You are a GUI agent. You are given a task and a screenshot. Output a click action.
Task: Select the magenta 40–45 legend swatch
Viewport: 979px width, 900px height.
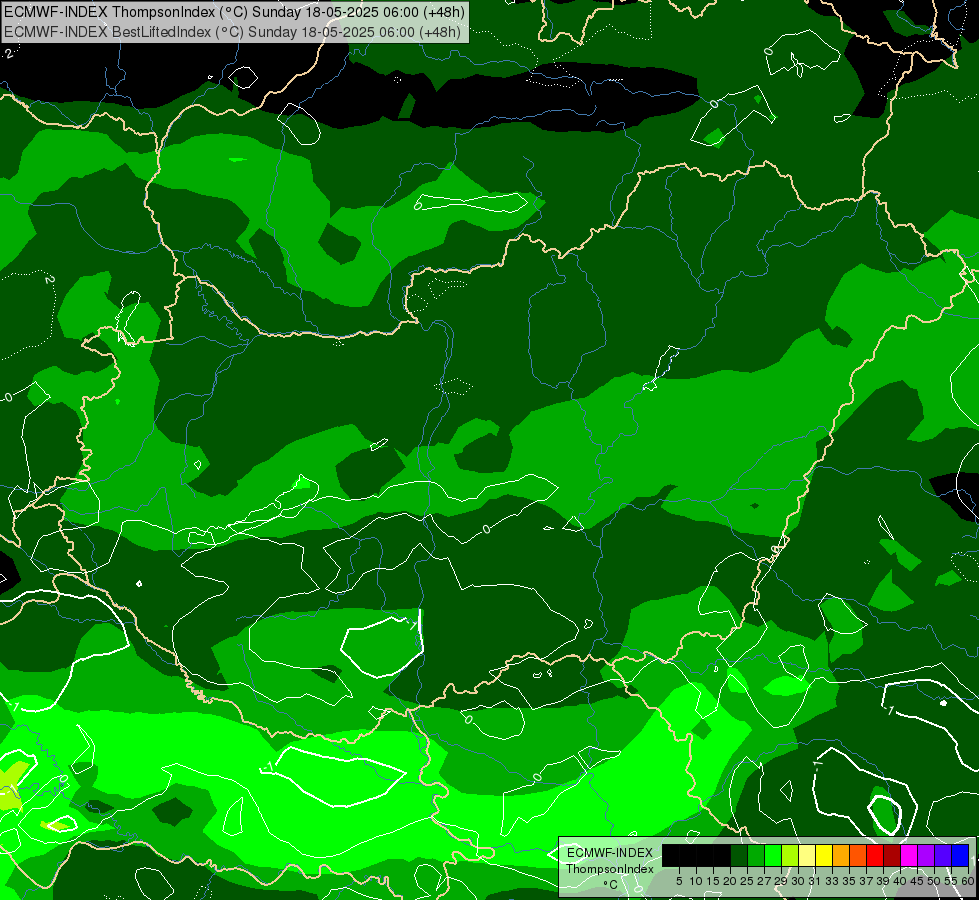click(909, 856)
